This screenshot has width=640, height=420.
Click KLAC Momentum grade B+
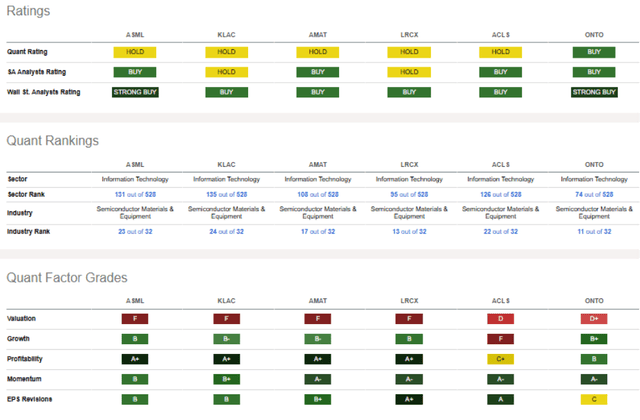pos(227,379)
